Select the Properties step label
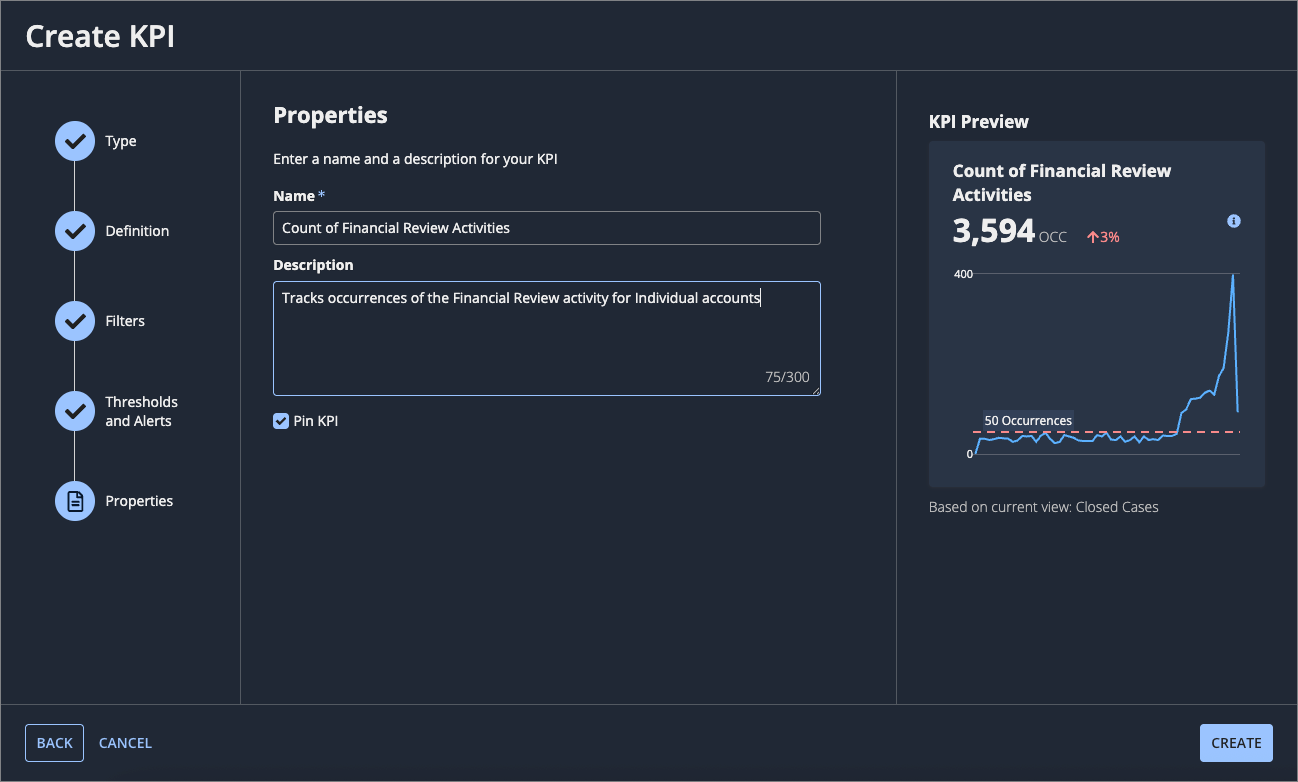 pos(139,501)
